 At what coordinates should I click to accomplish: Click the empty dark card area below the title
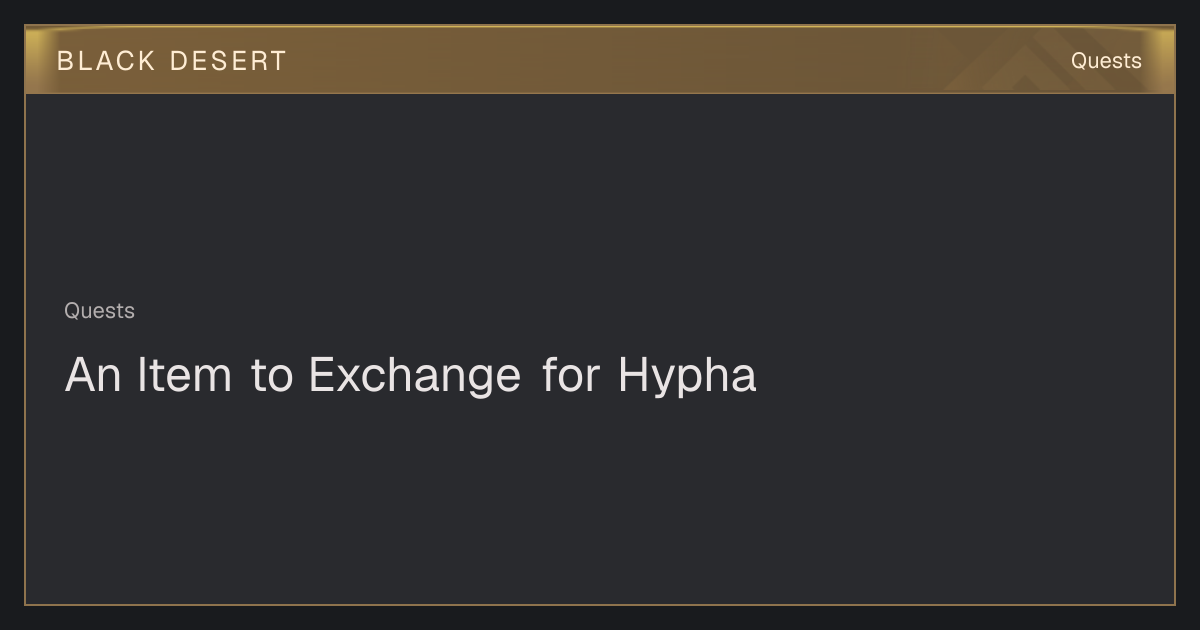click(x=600, y=500)
